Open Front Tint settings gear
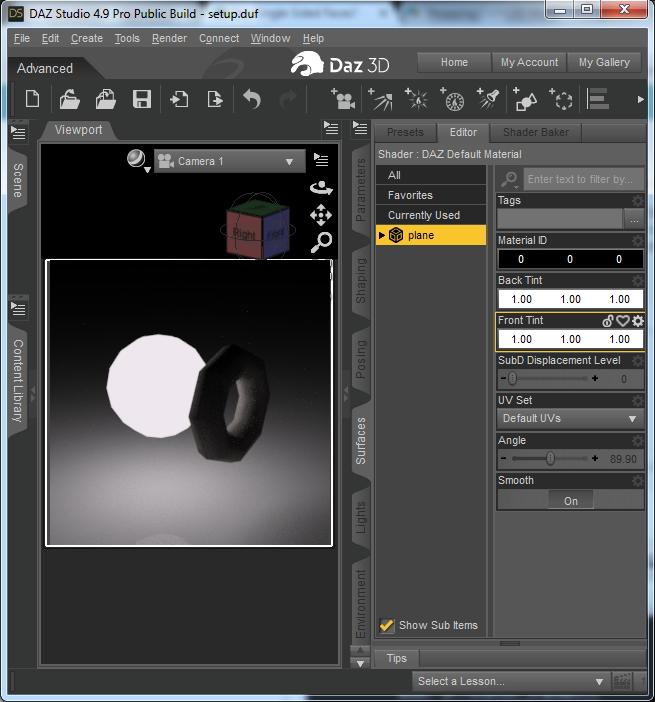Screen dimensions: 655x702 tap(638, 321)
